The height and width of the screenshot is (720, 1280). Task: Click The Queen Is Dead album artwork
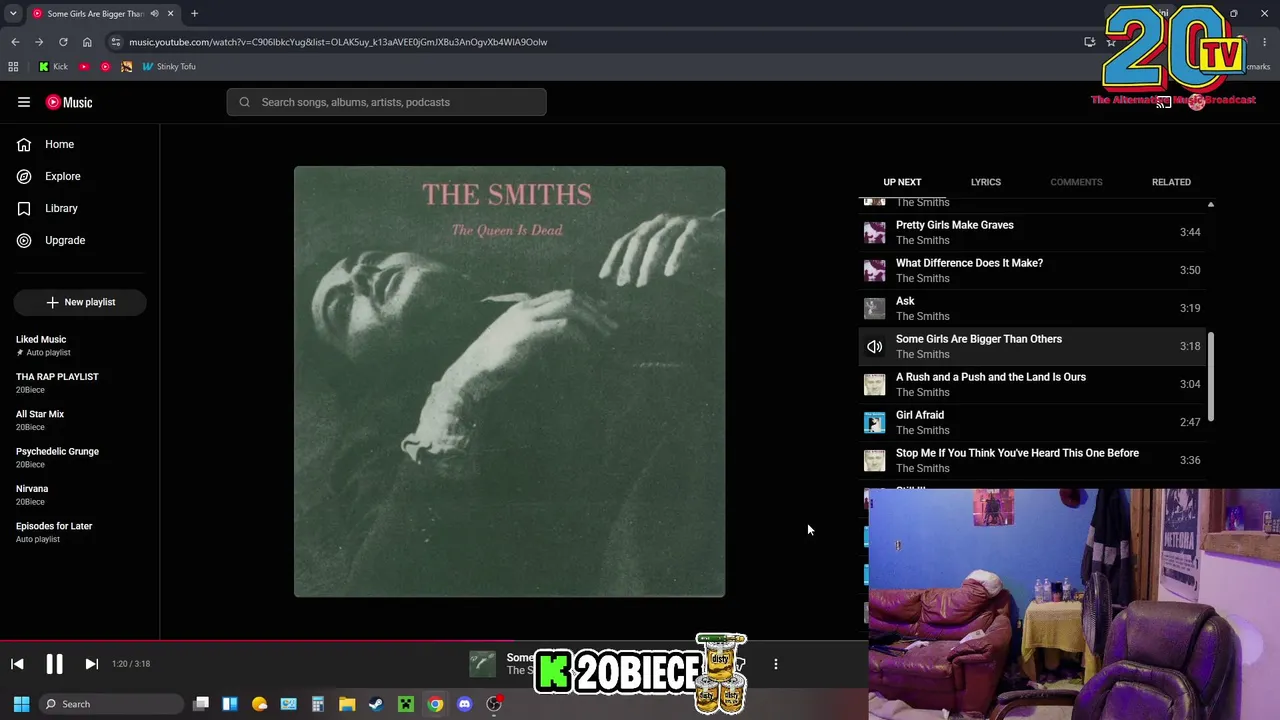click(509, 382)
